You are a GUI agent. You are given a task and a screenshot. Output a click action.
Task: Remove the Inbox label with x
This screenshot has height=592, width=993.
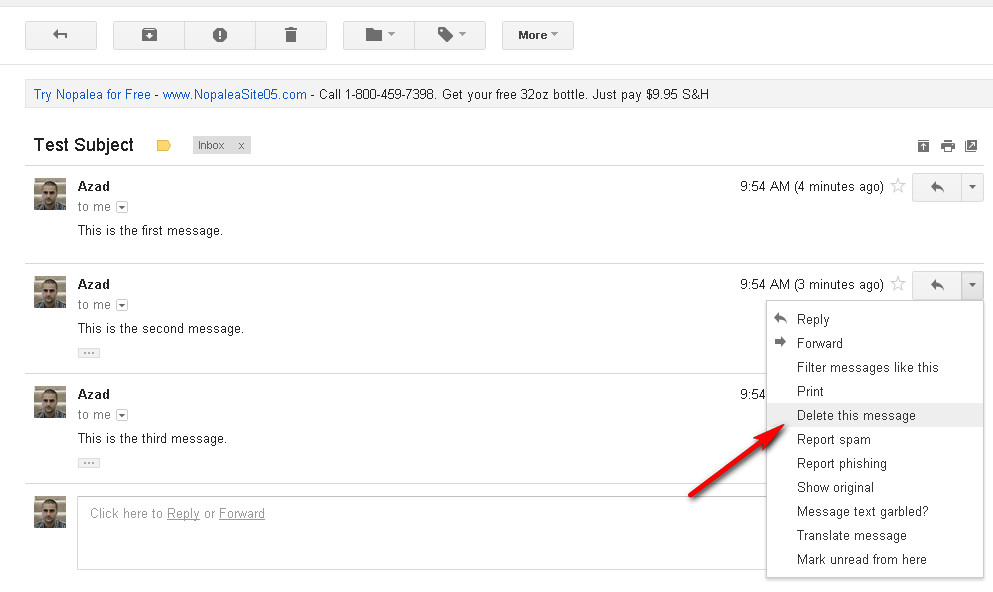241,146
